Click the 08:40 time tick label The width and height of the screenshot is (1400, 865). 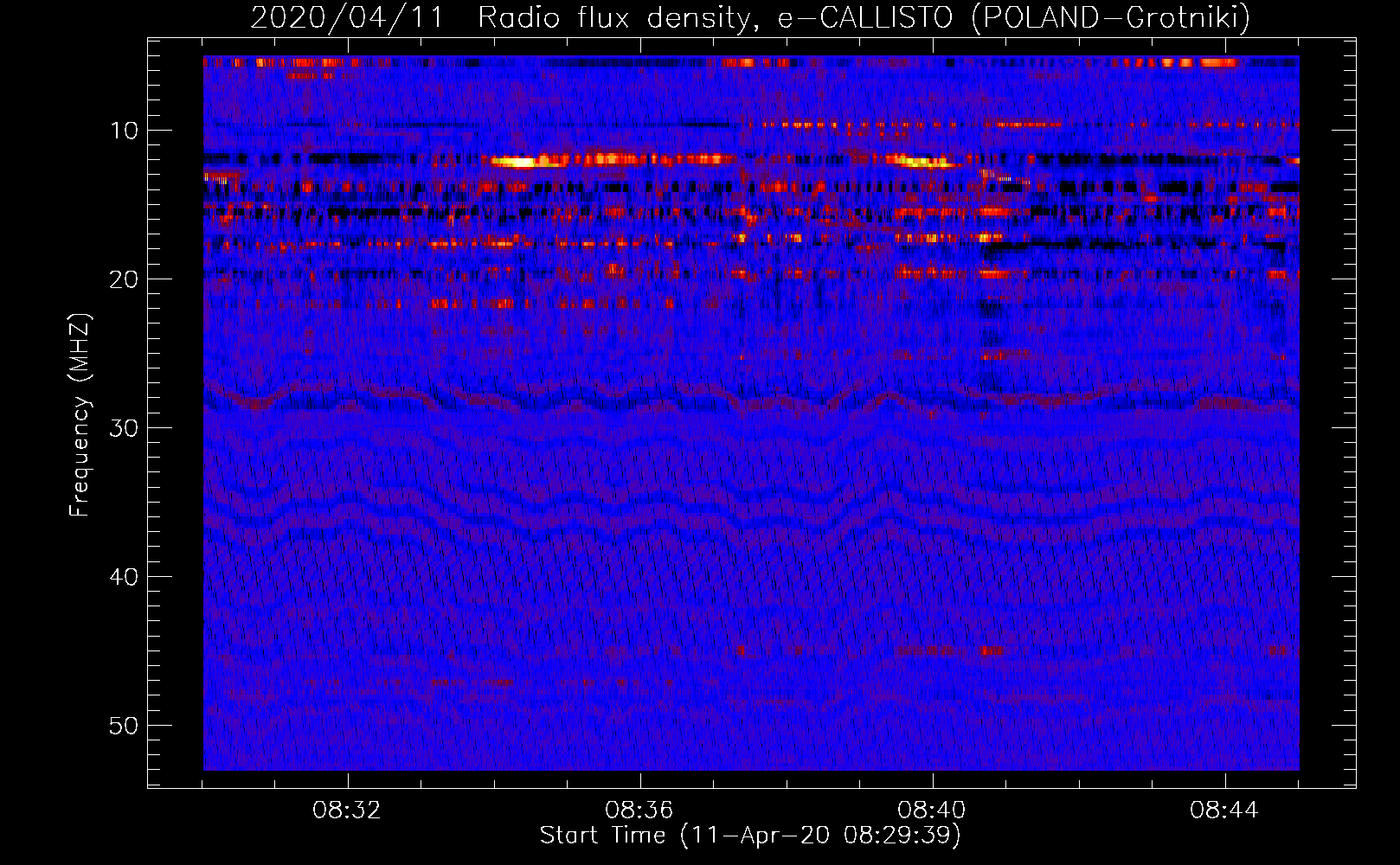click(932, 811)
